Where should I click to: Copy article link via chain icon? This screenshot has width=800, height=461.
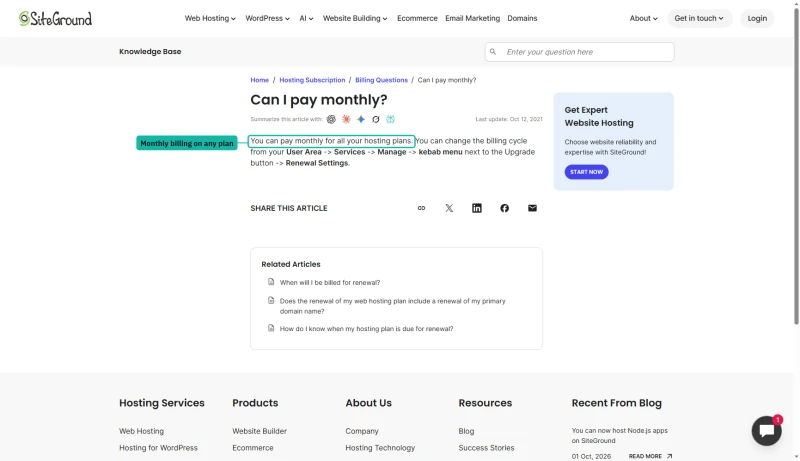pos(421,208)
